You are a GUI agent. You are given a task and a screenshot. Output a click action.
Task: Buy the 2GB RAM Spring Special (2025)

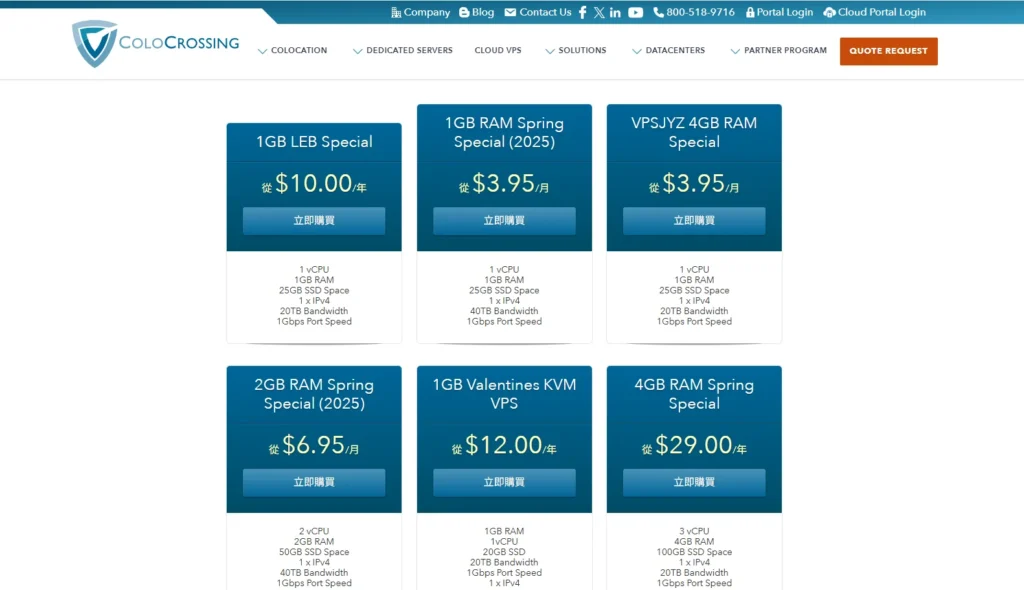(x=314, y=482)
